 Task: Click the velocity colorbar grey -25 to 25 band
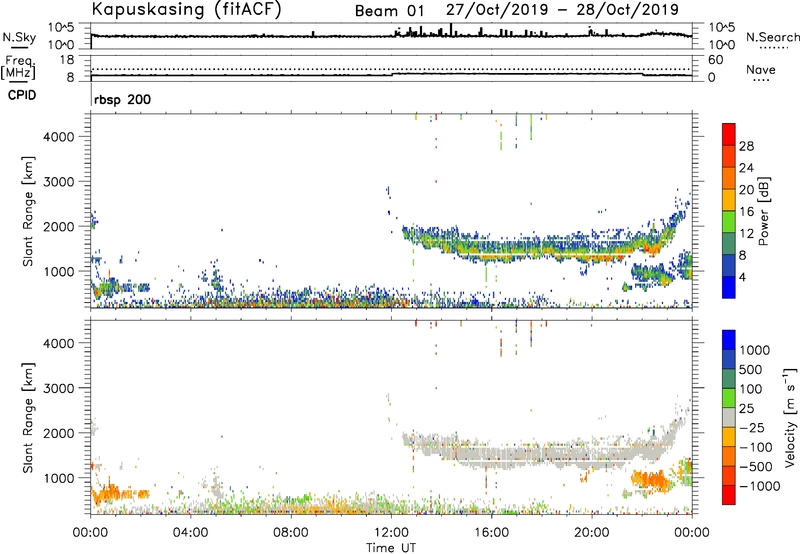729,418
